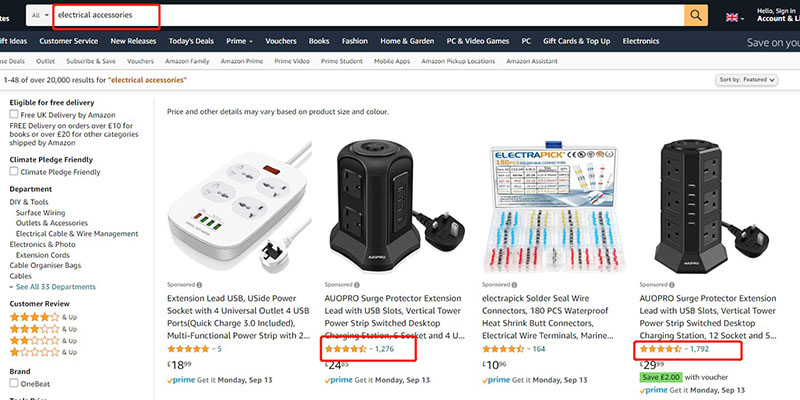The width and height of the screenshot is (800, 400).
Task: Open the electrapick Solder Seal Wire Connectors title
Action: pyautogui.click(x=546, y=317)
